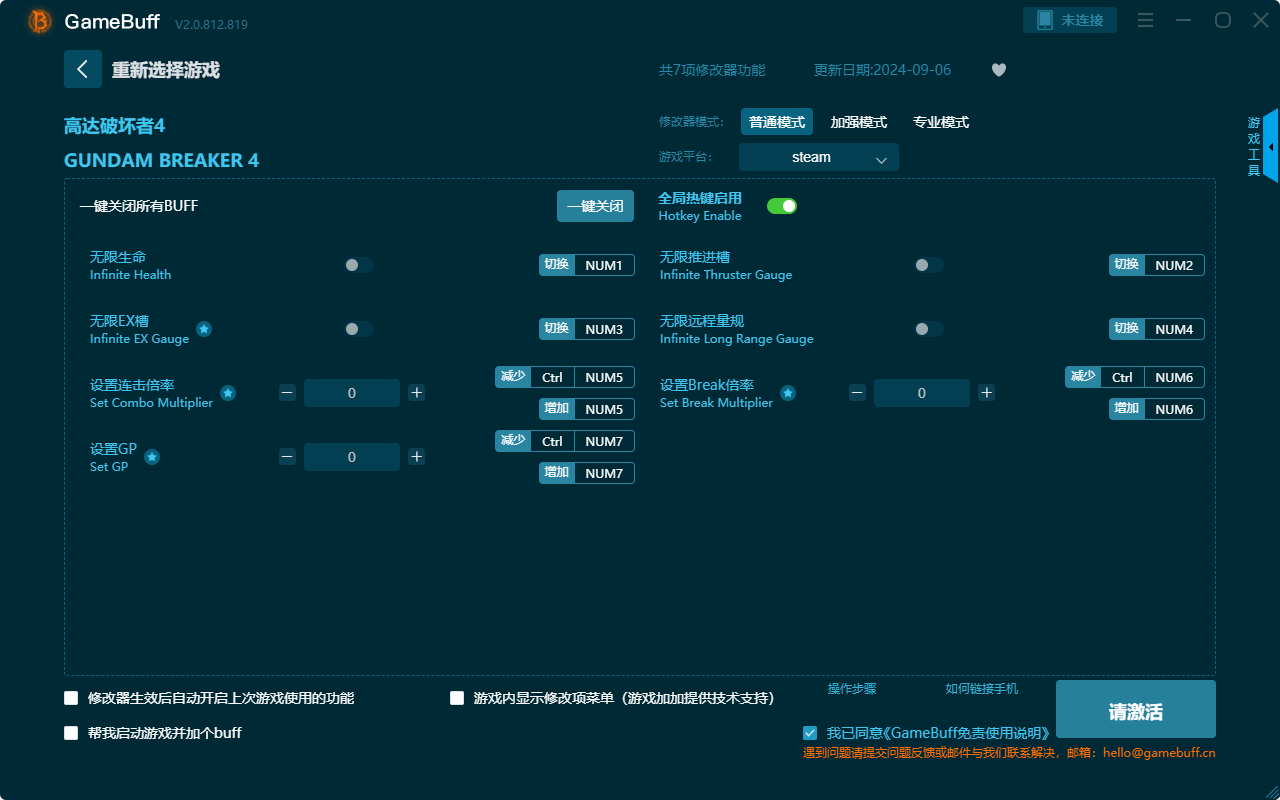
Task: Select 加强模式
Action: (x=861, y=121)
